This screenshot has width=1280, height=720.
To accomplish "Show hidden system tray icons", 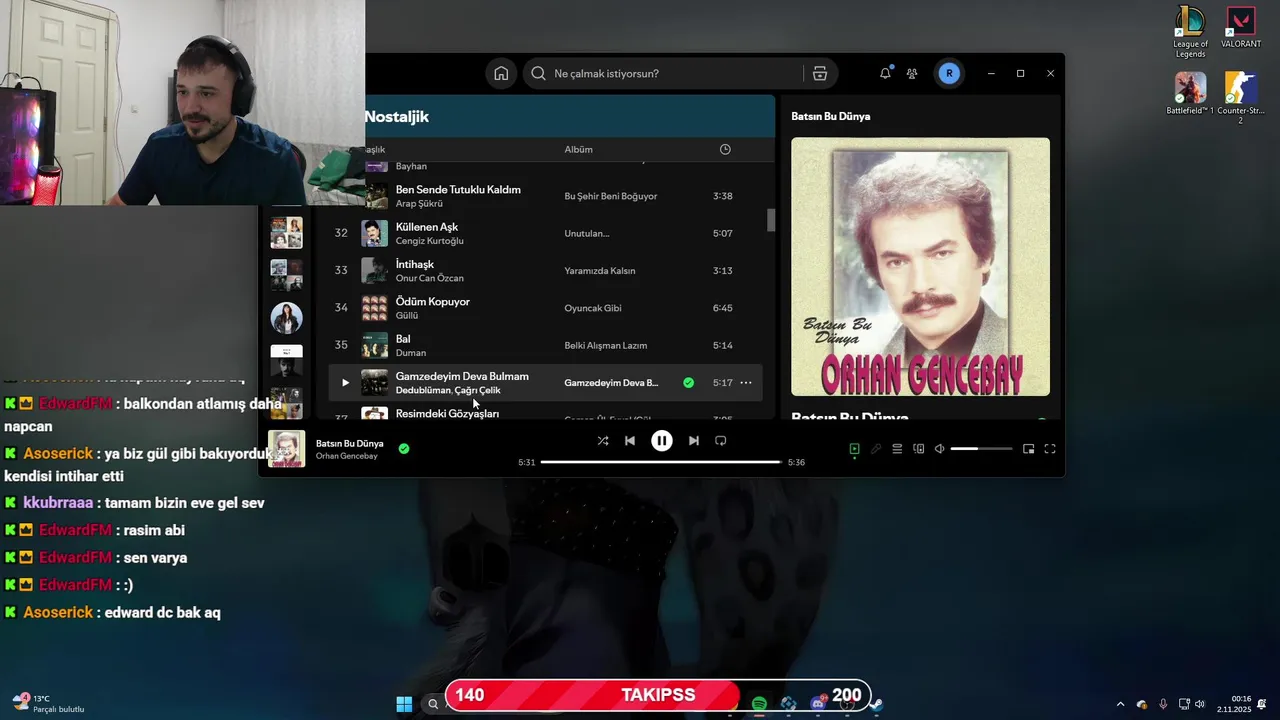I will pyautogui.click(x=1120, y=704).
